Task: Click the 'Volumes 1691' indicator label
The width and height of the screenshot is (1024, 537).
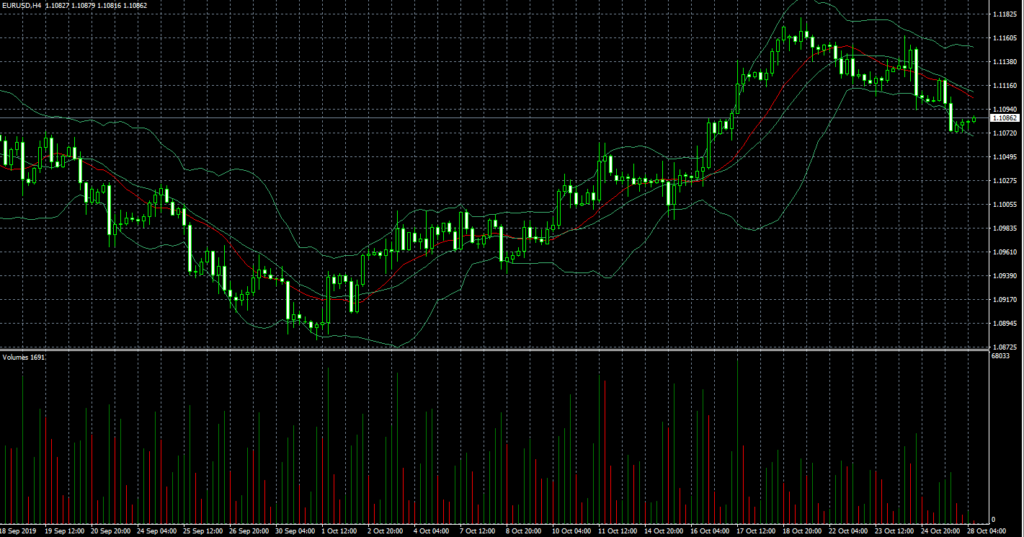Action: pyautogui.click(x=24, y=357)
